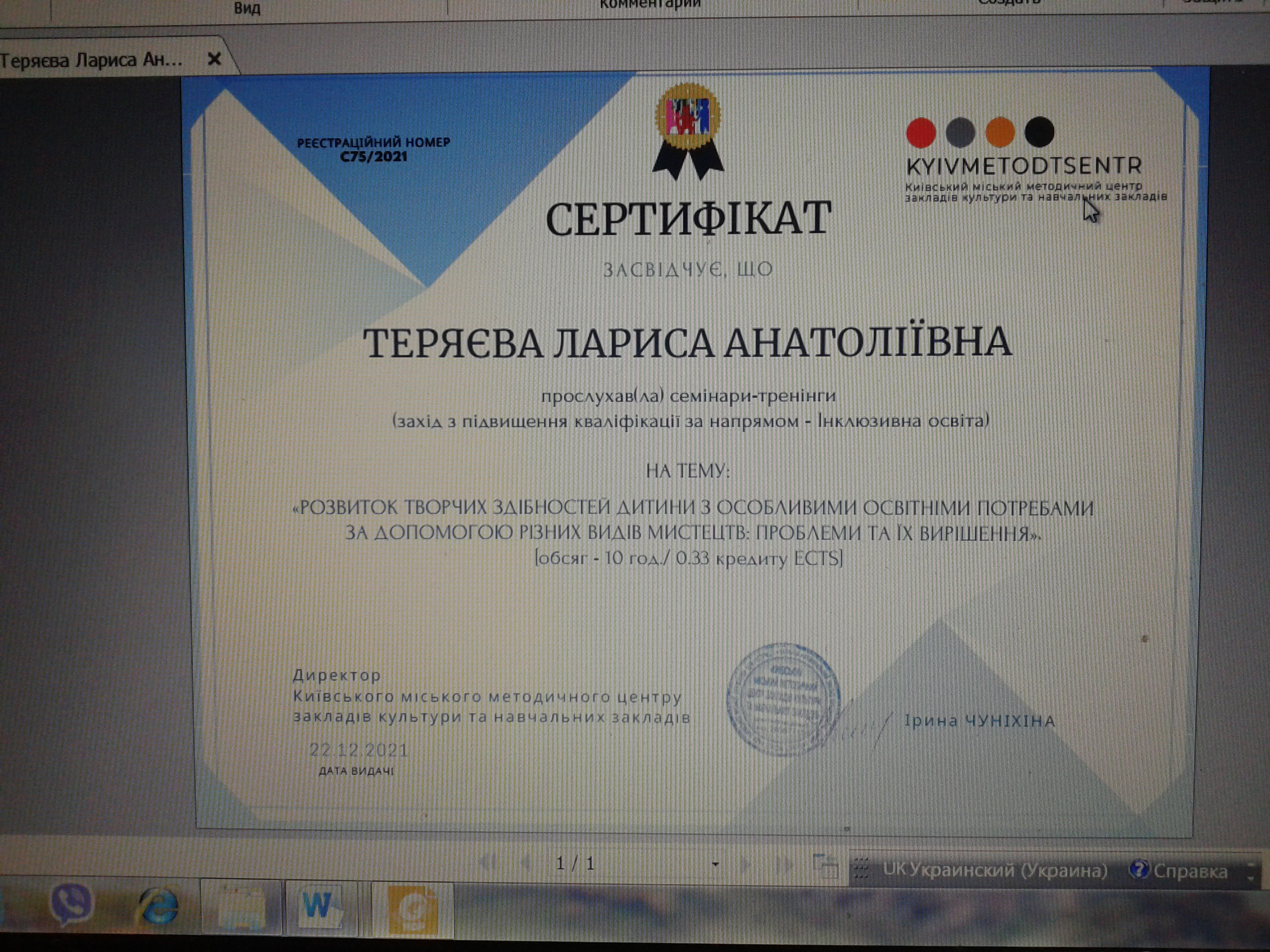
Task: Jump to the first page arrow
Action: (x=488, y=862)
